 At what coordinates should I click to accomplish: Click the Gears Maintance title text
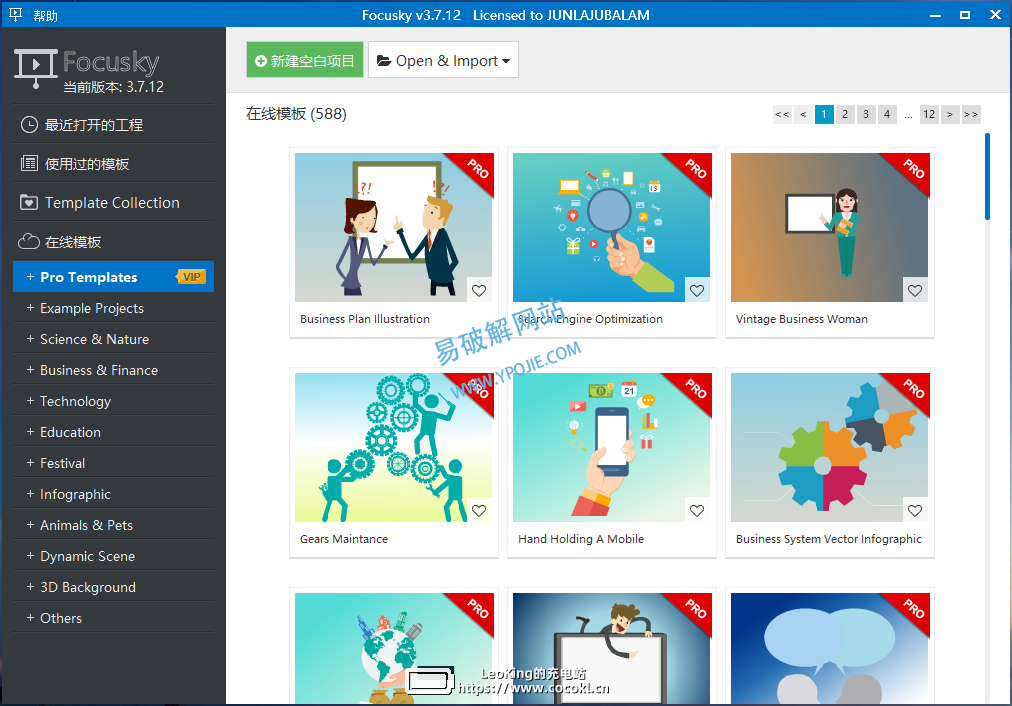344,539
